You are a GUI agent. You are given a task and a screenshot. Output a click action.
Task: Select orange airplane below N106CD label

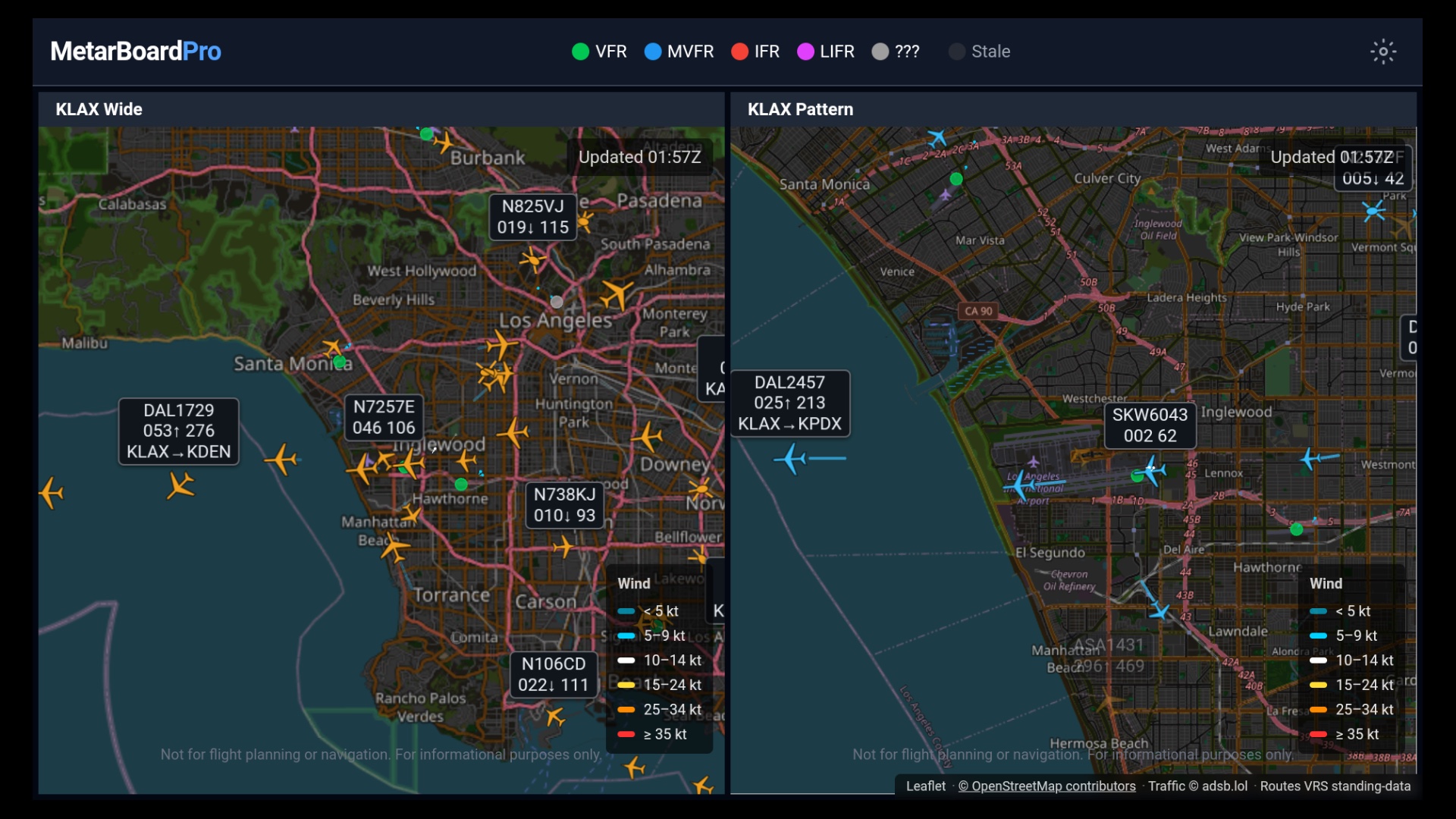coord(555,716)
